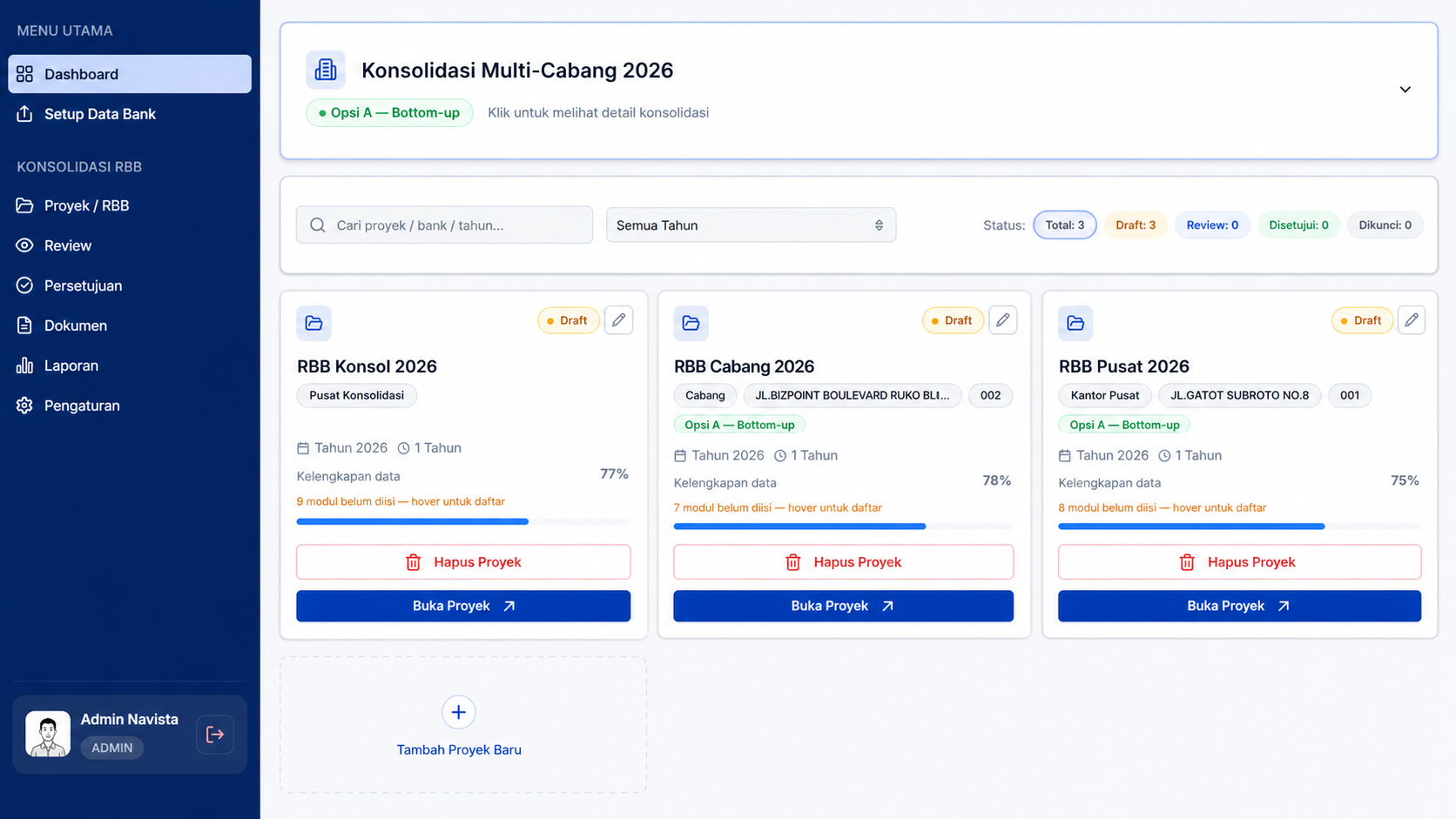Screen dimensions: 1456x819
Task: Filter by Draft: 3 status pill
Action: [x=1136, y=225]
